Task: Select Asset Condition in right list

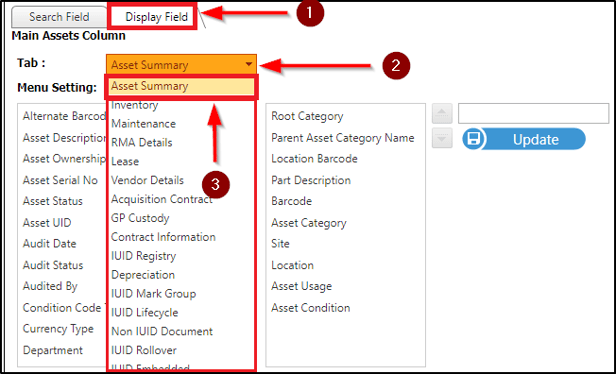Action: coord(311,308)
